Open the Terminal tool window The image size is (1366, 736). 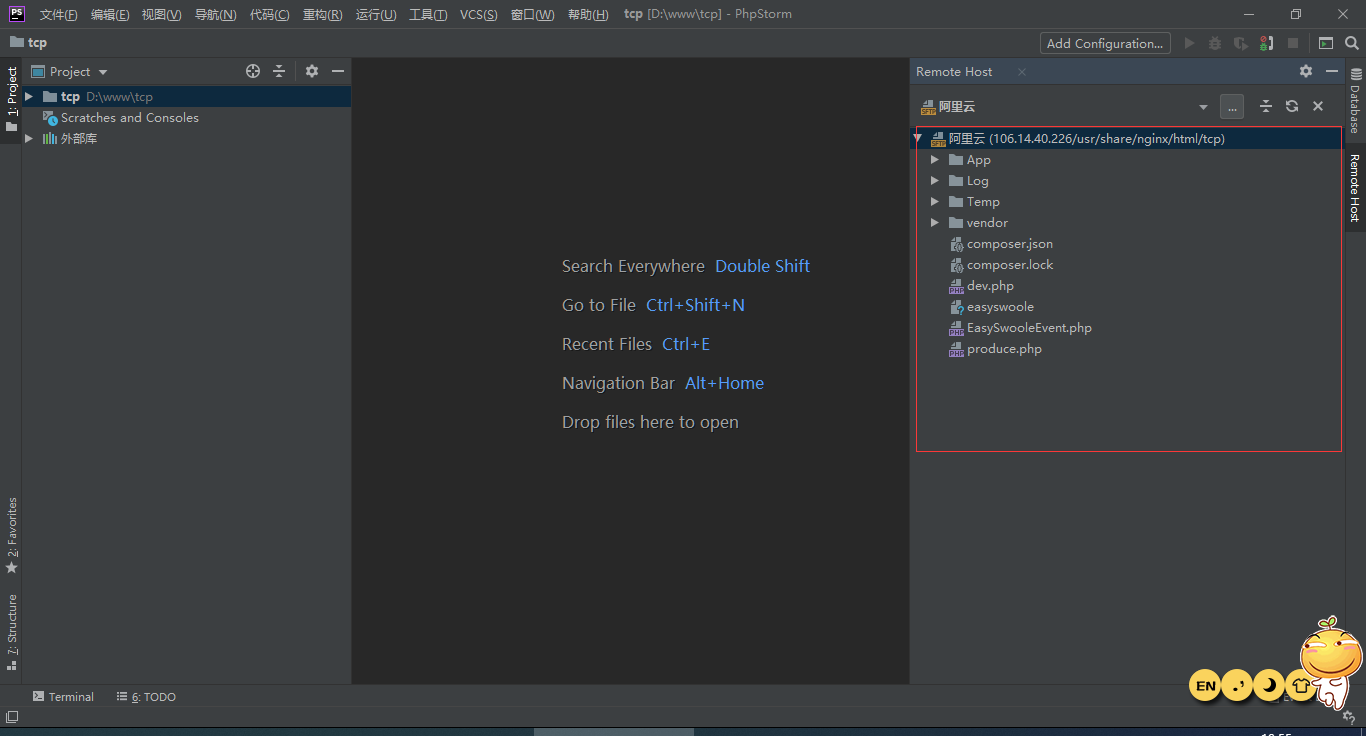(63, 697)
